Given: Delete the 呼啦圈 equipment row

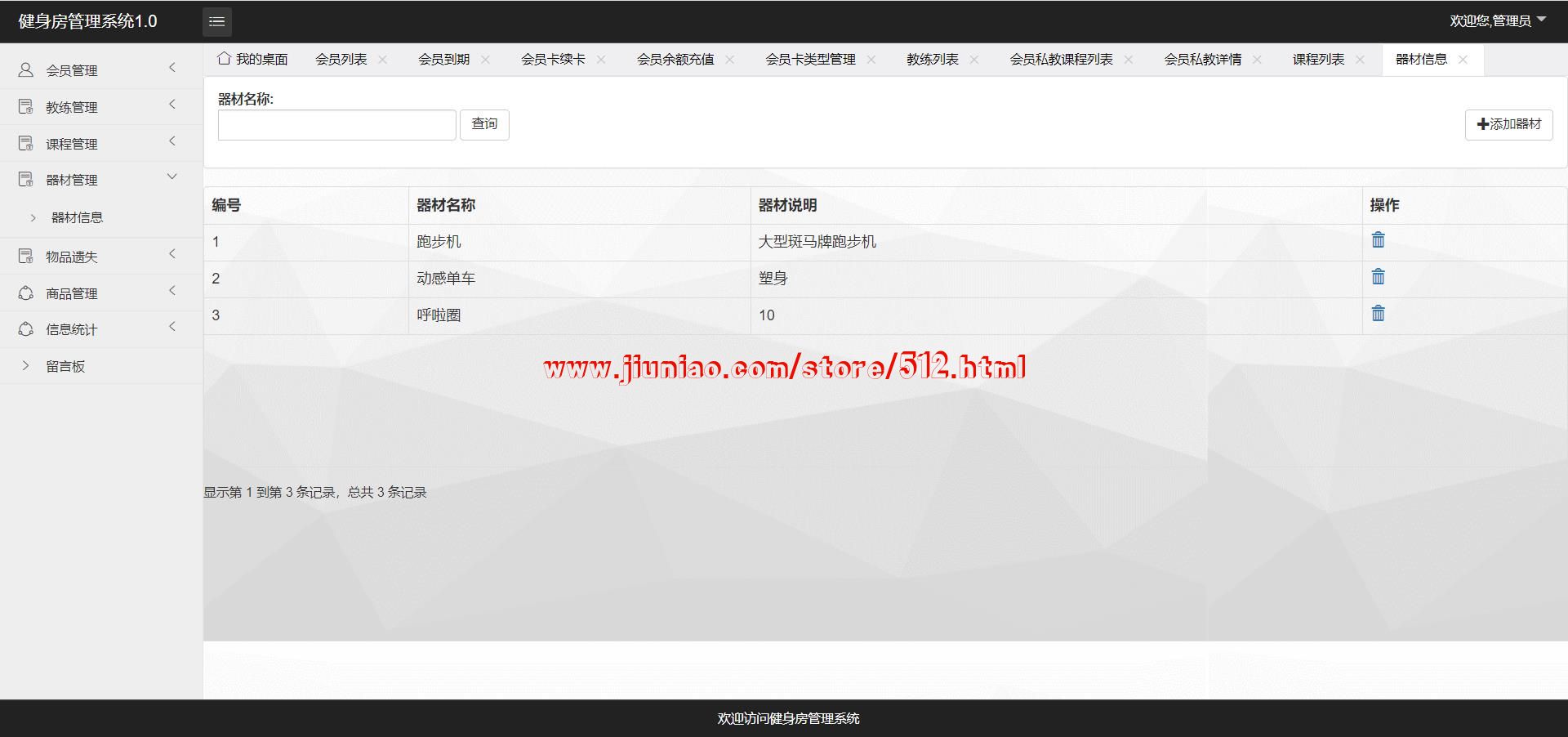Looking at the screenshot, I should [x=1379, y=314].
